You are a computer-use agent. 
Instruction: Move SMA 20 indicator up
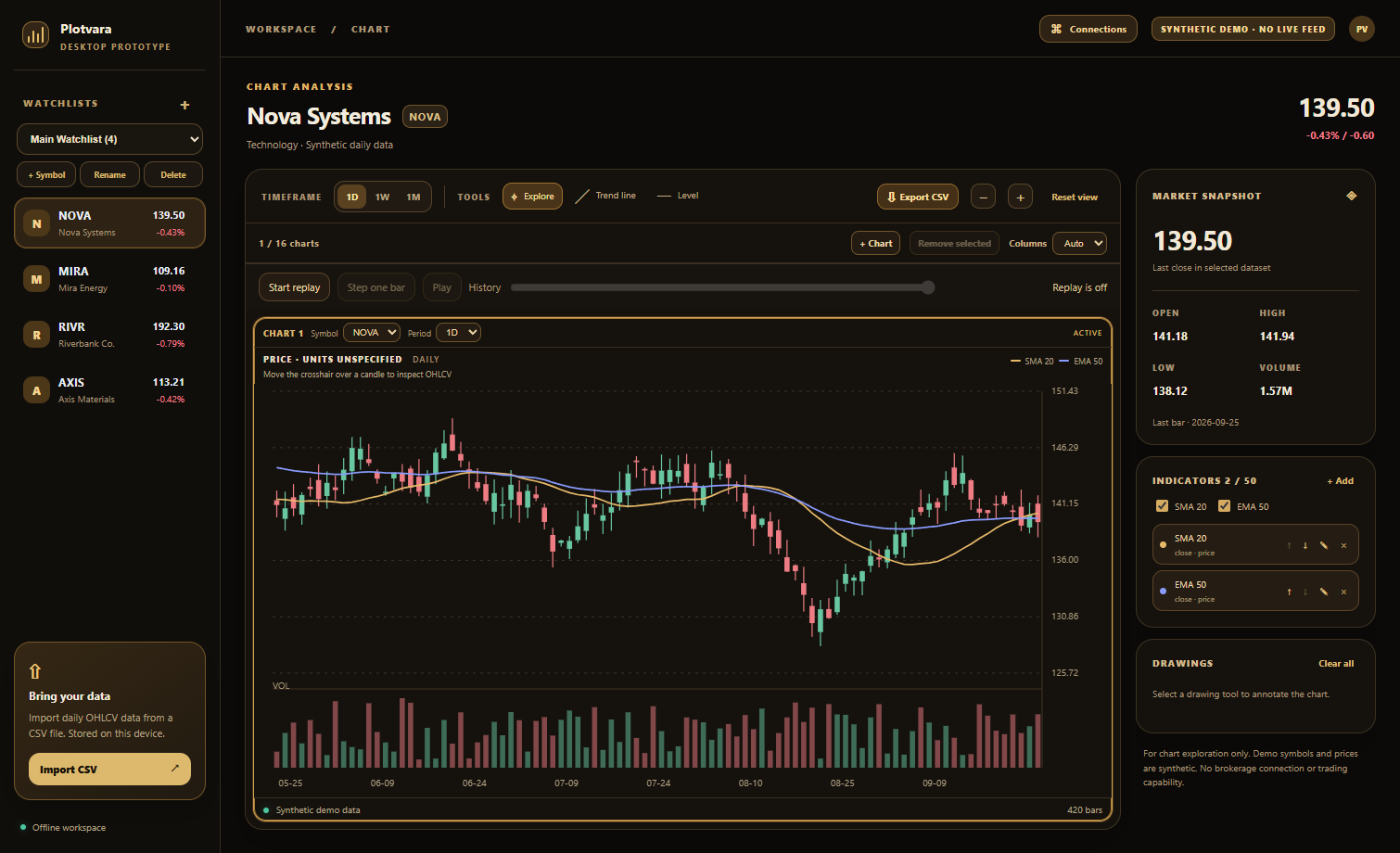(1289, 545)
